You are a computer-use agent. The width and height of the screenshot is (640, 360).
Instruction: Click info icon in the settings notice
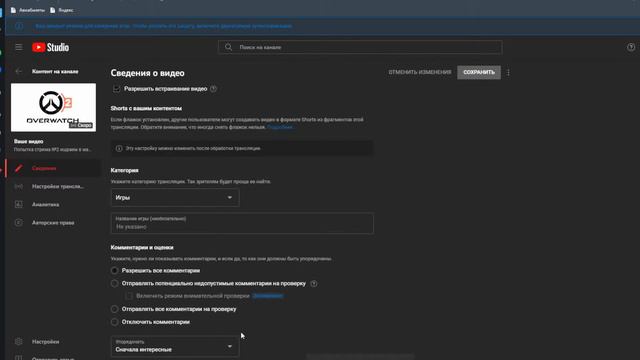119,148
